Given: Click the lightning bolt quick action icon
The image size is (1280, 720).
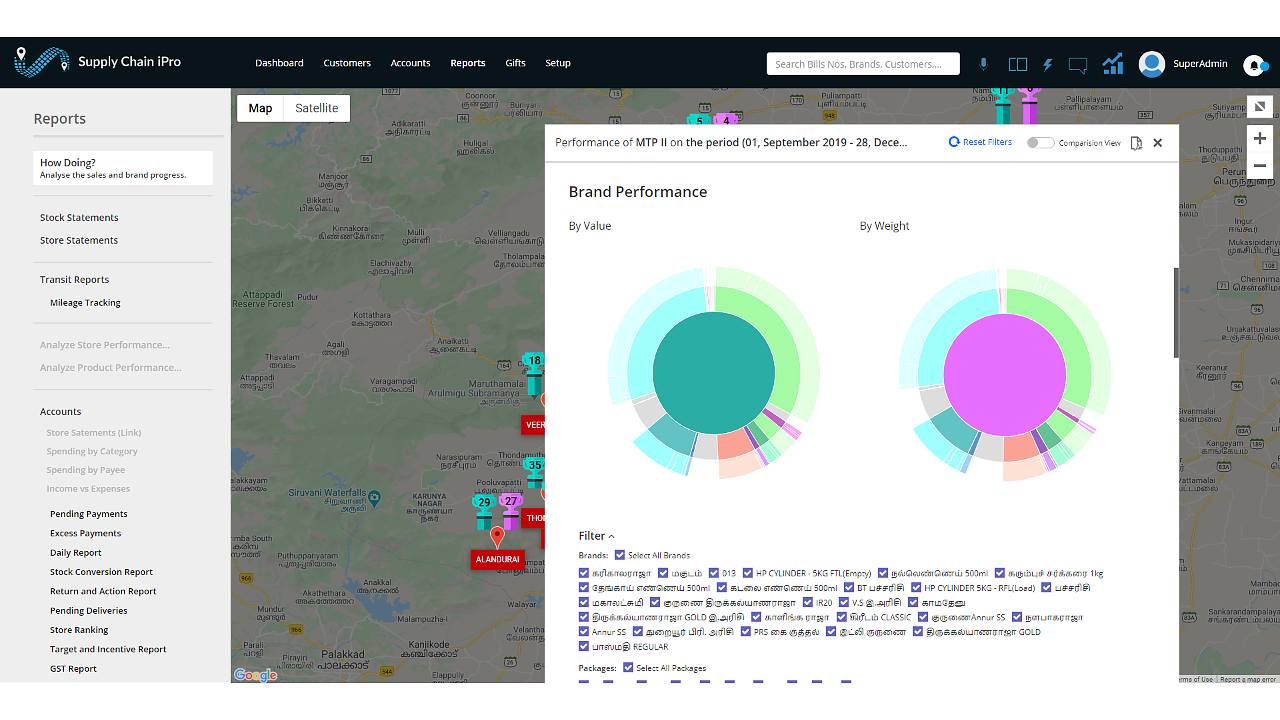Looking at the screenshot, I should pos(1048,64).
